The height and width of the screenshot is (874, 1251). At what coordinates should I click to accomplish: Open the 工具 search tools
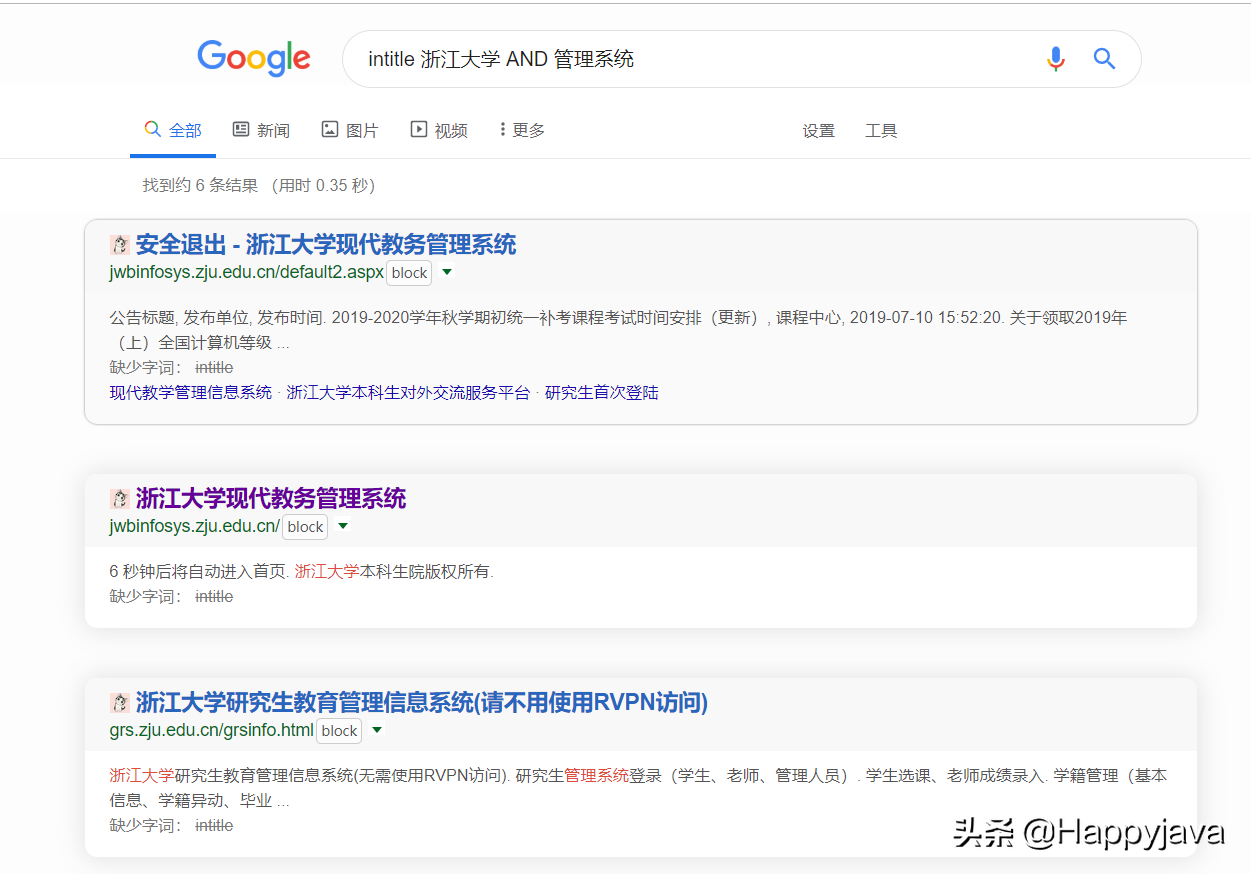click(x=881, y=131)
